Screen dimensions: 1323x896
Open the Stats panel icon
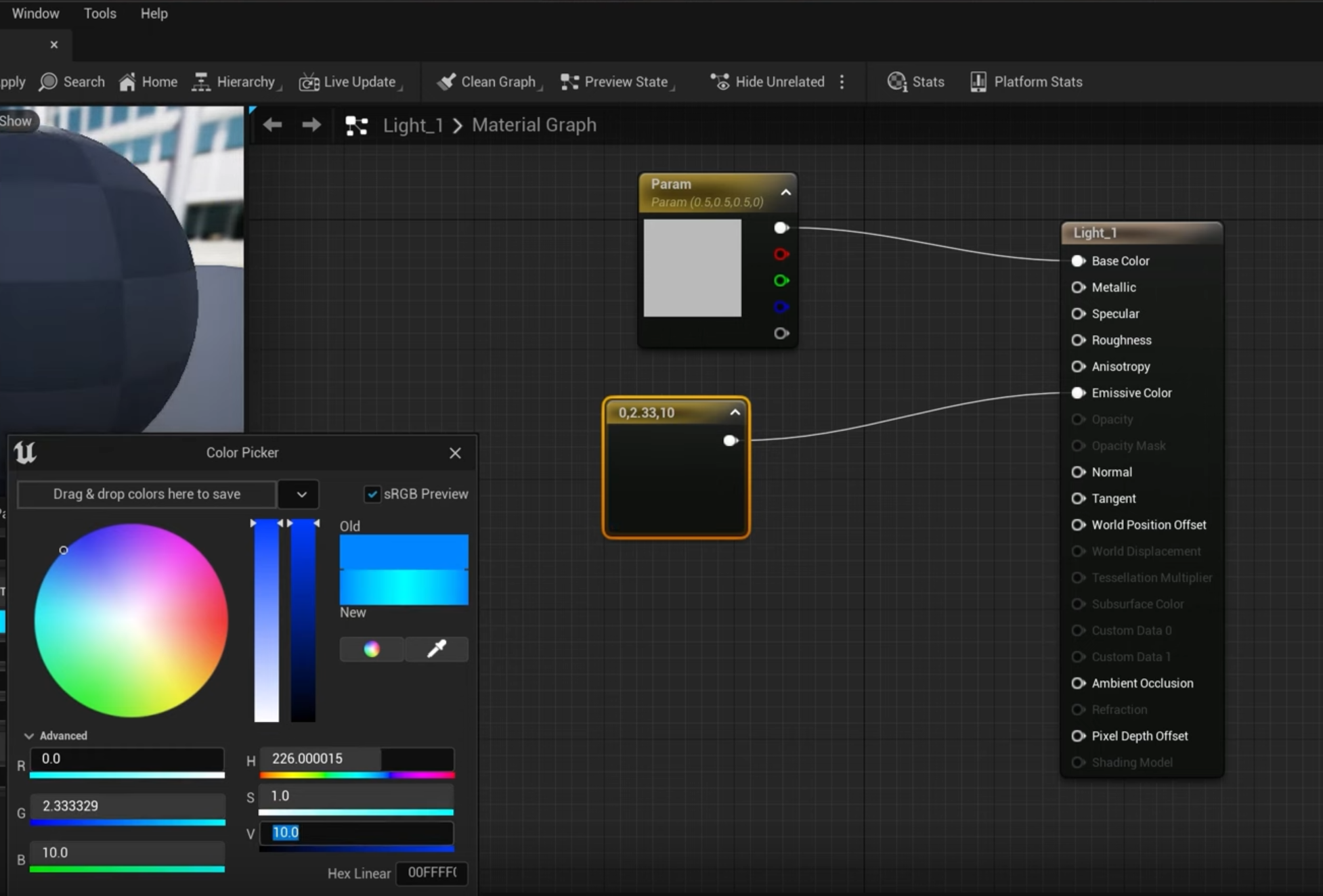(x=897, y=82)
